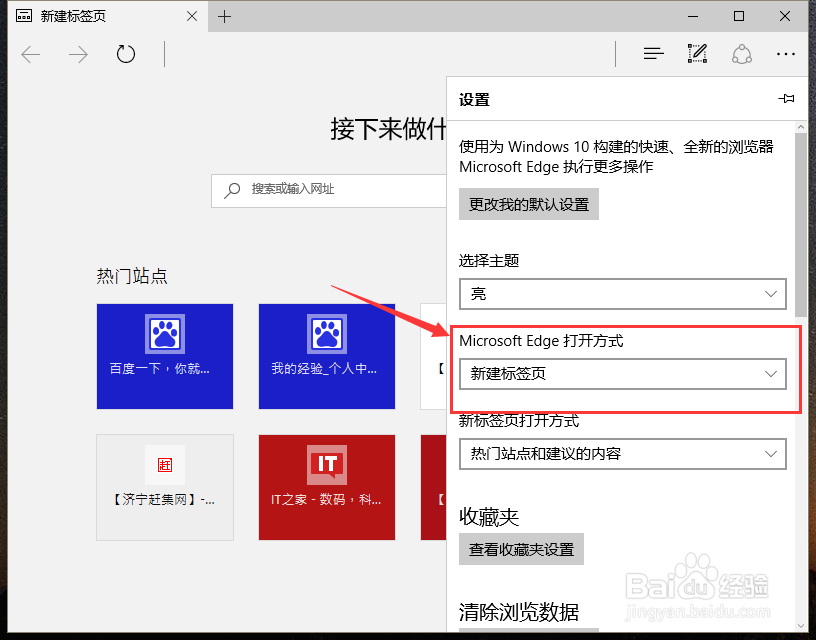Click the settings pane scrollbar thumb
Screen dimensions: 816x640
point(800,225)
